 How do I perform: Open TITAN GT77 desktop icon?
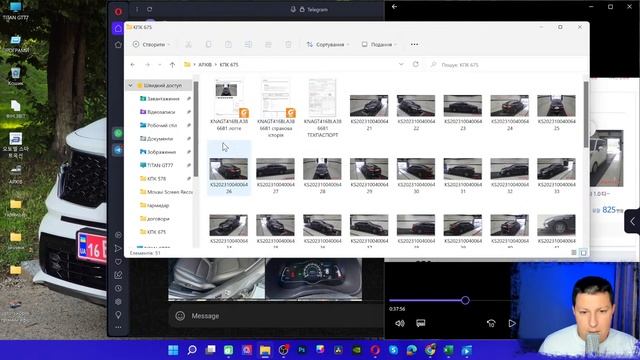(x=16, y=11)
